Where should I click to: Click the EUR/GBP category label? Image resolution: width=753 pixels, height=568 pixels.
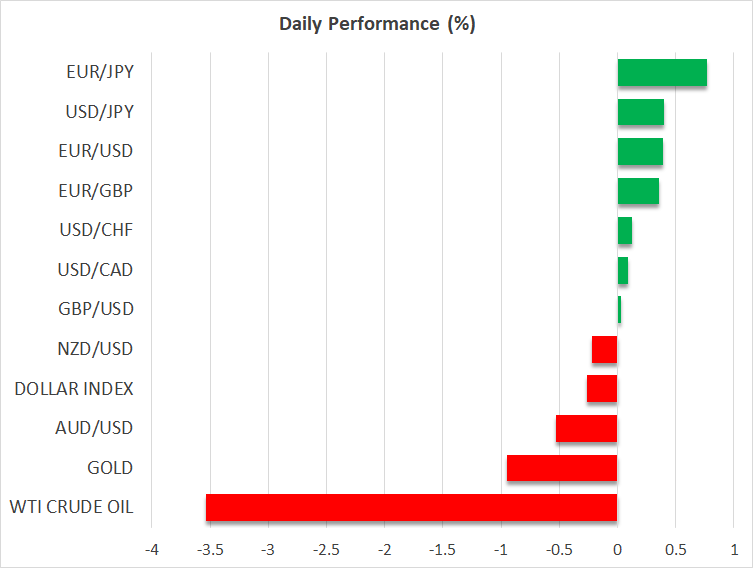click(x=97, y=191)
